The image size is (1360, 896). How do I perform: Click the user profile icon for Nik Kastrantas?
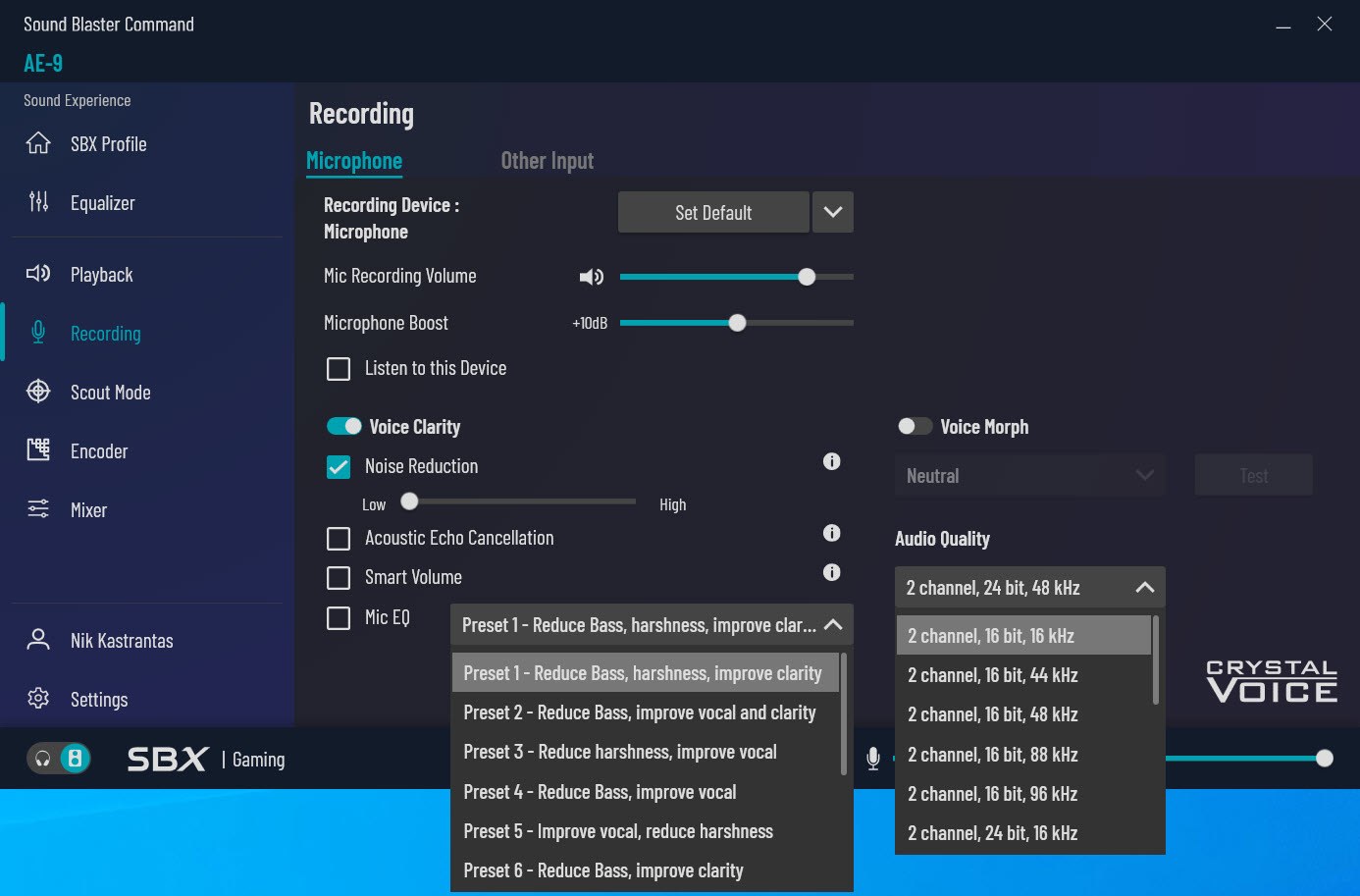click(38, 640)
